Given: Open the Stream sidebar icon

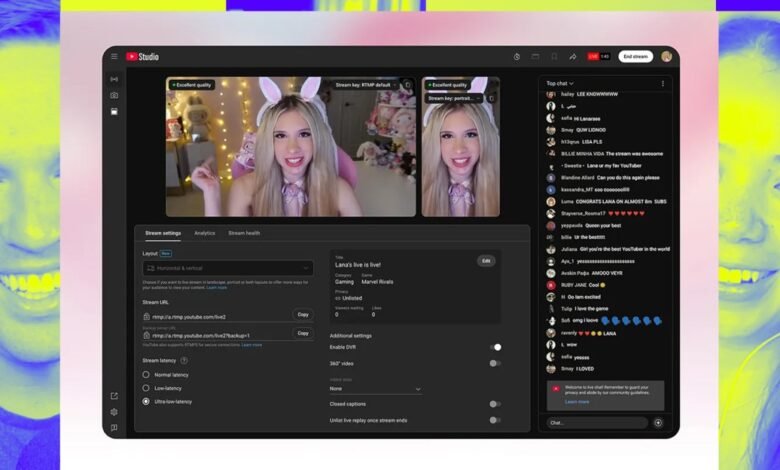Looking at the screenshot, I should pos(114,79).
